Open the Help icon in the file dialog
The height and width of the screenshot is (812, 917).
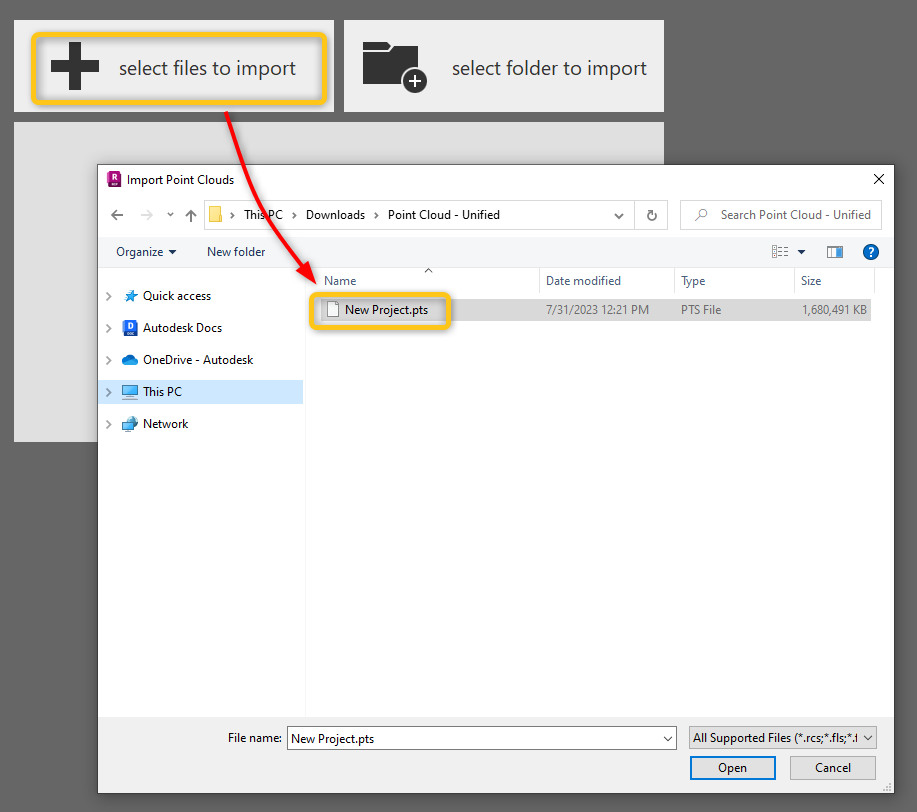tap(870, 251)
